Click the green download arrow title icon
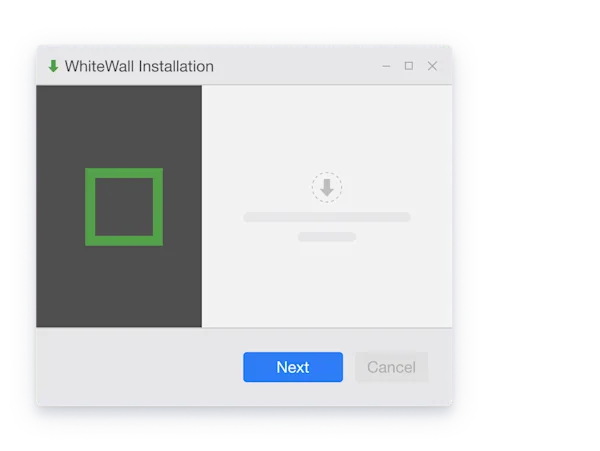The height and width of the screenshot is (451, 600). pos(53,66)
